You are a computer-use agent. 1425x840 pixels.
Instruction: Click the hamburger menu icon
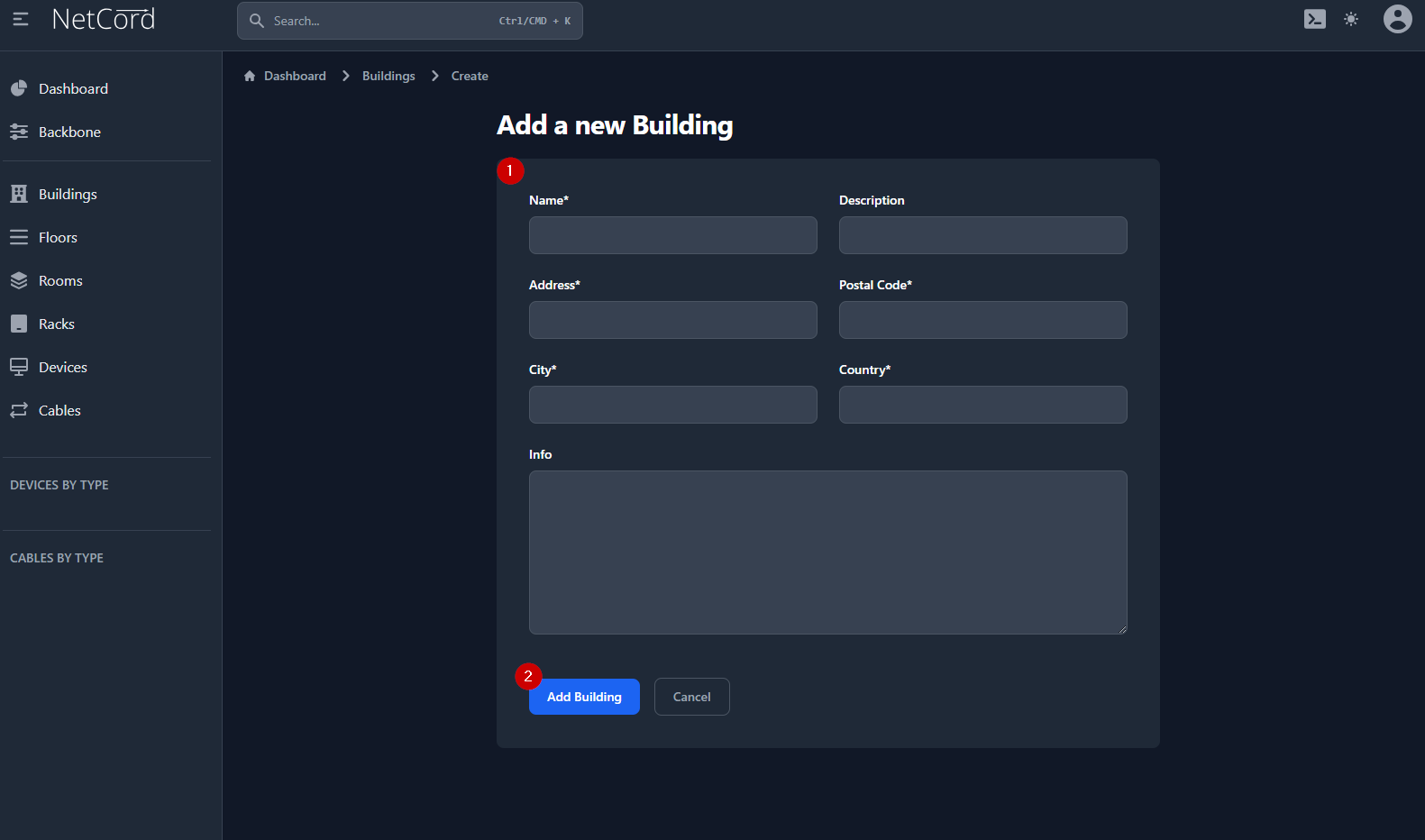(x=20, y=19)
